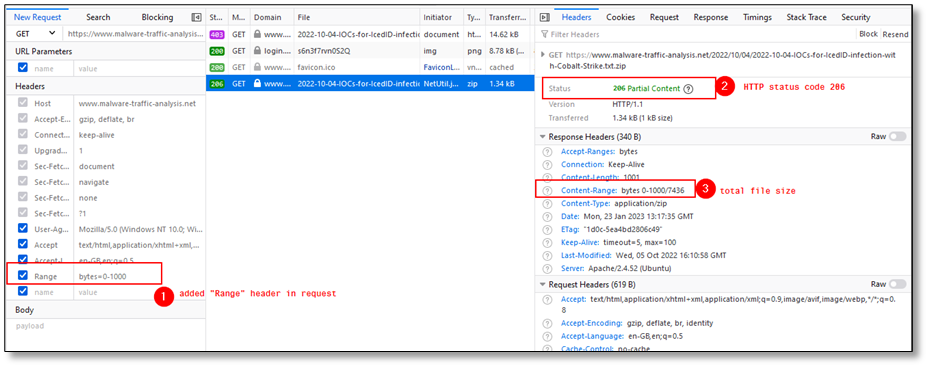This screenshot has height=368, width=929.
Task: Open the Response tab
Action: [710, 17]
